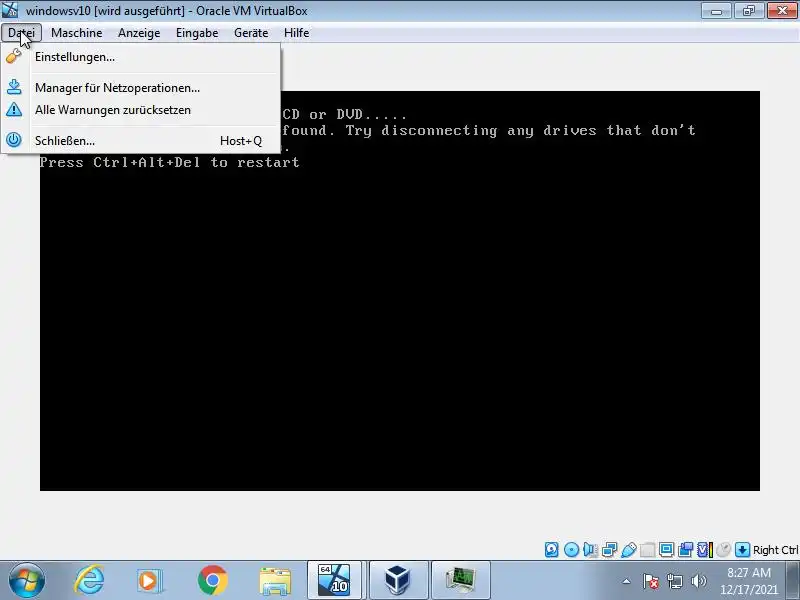Screen dimensions: 800x600
Task: Open the Maschine menu
Action: (x=77, y=33)
